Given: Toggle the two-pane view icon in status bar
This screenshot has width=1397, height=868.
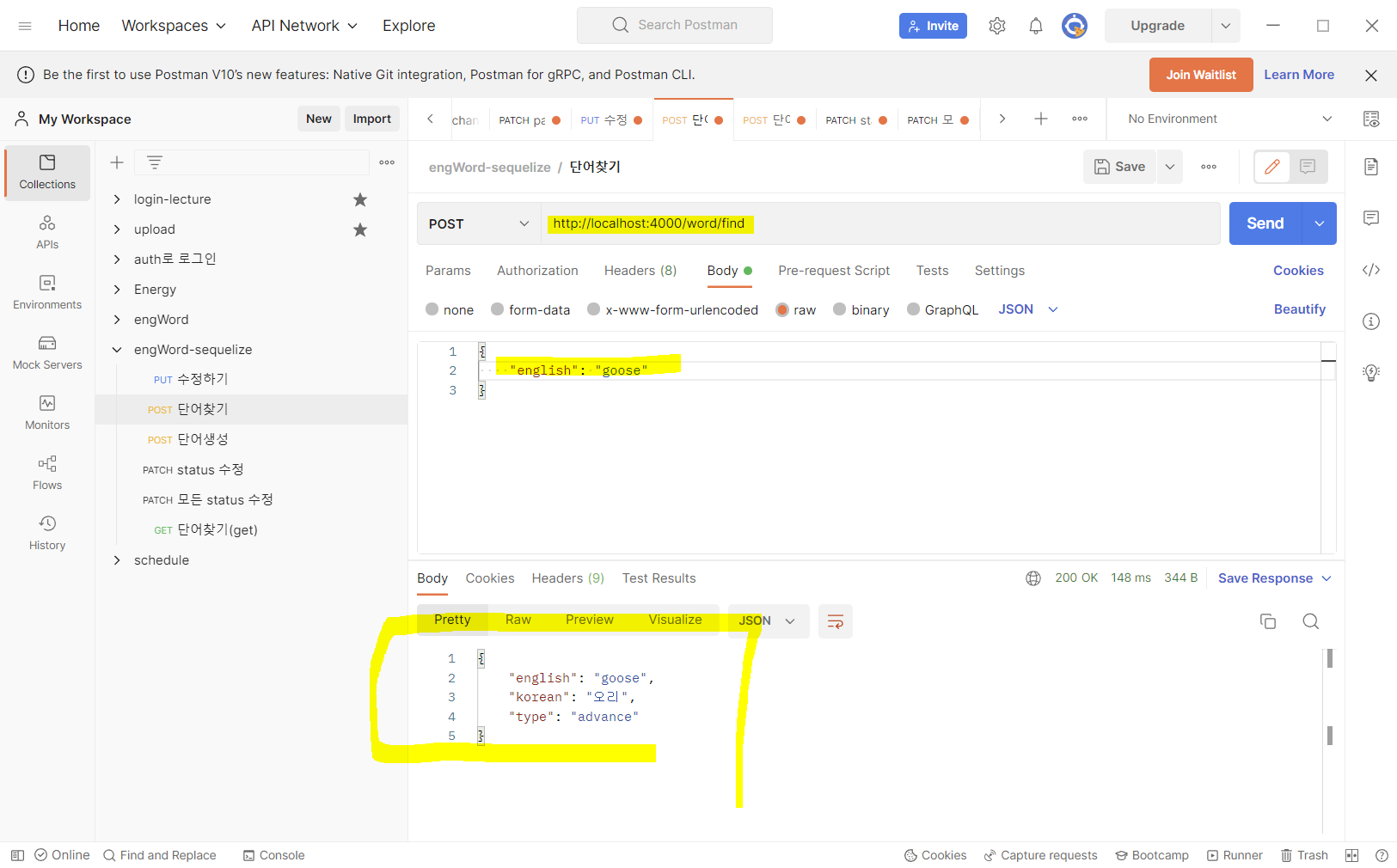Looking at the screenshot, I should click(1352, 855).
